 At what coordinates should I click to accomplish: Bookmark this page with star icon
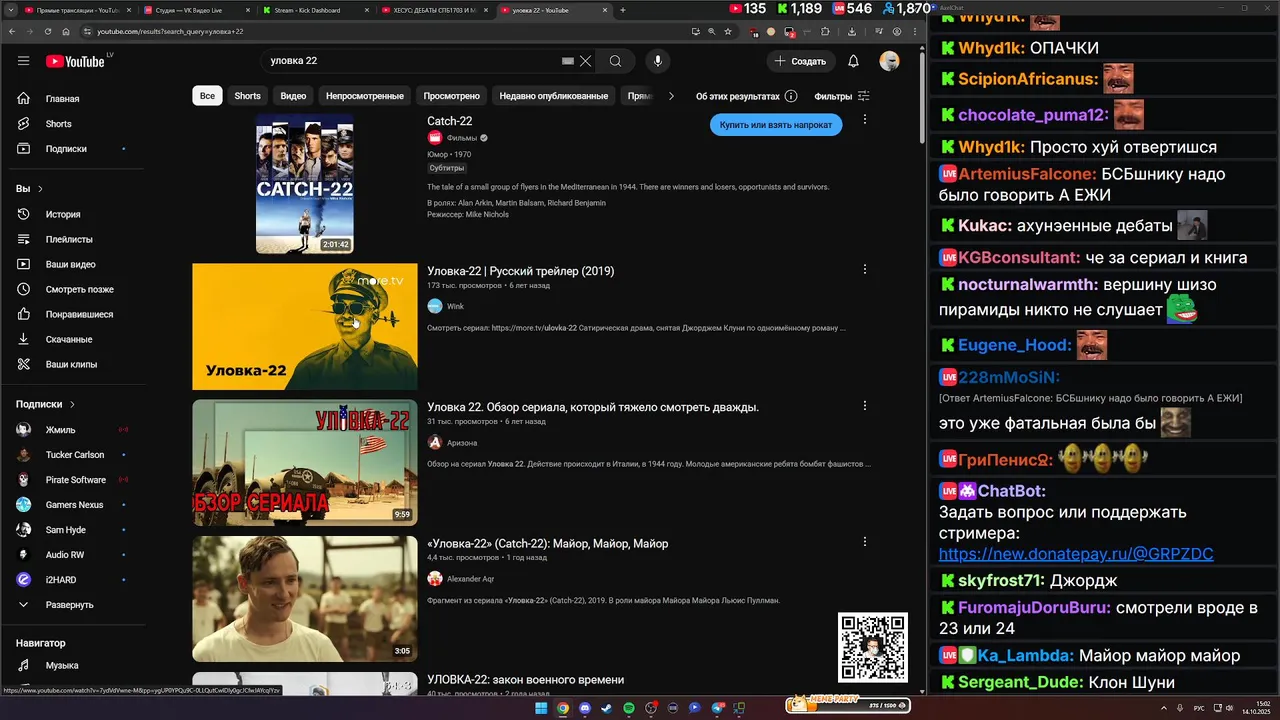(x=728, y=31)
